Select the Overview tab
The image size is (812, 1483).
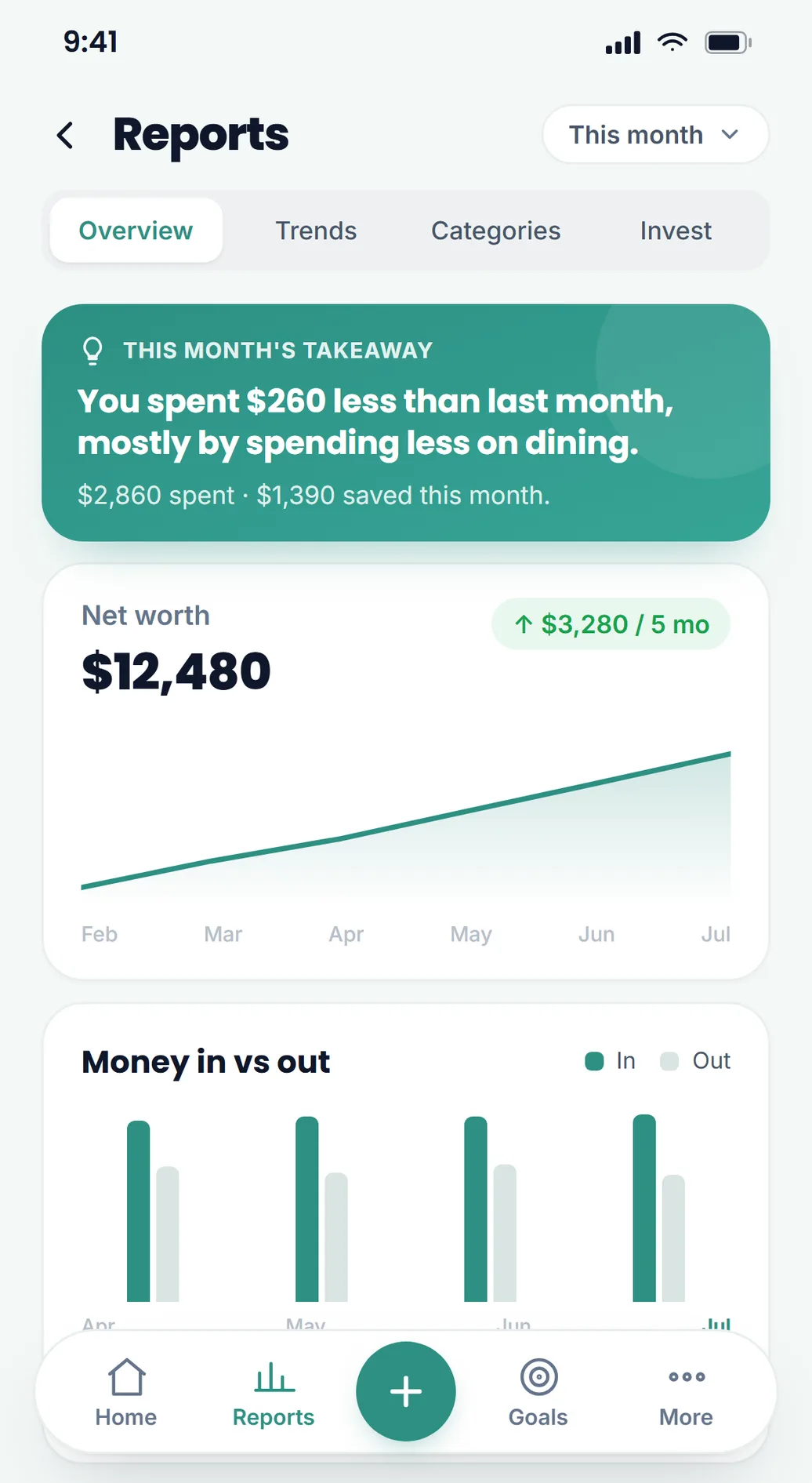click(x=136, y=231)
